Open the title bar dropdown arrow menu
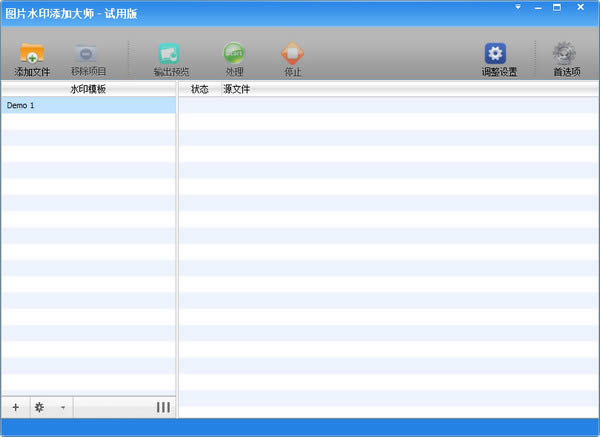The image size is (600, 437). [518, 7]
